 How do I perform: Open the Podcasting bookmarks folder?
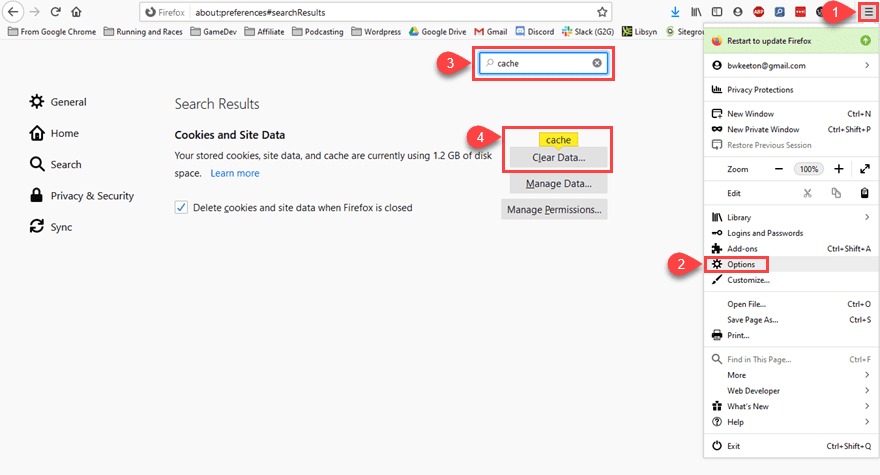point(318,31)
